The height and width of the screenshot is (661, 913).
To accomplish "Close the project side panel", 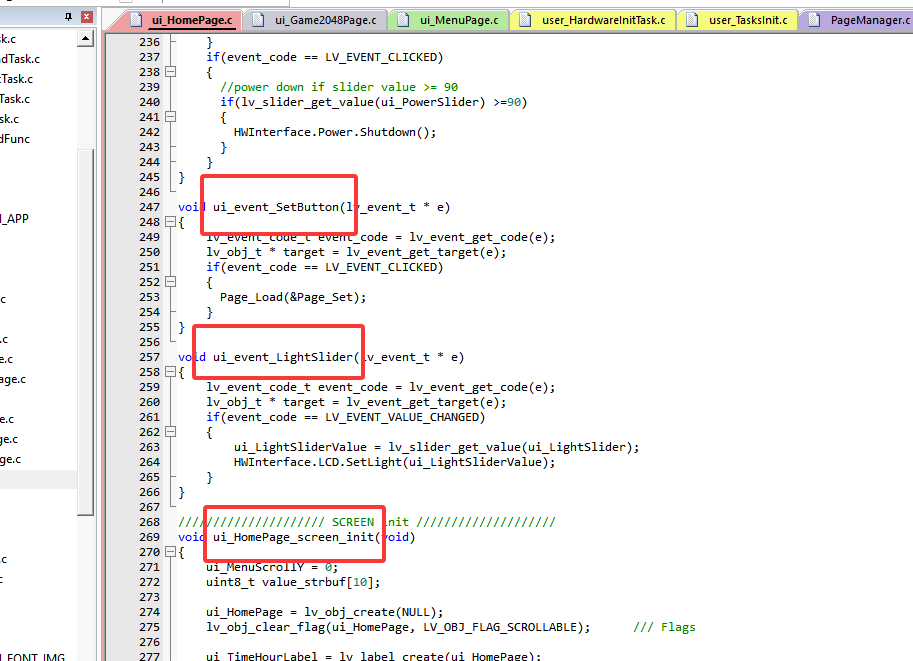I will tap(86, 16).
